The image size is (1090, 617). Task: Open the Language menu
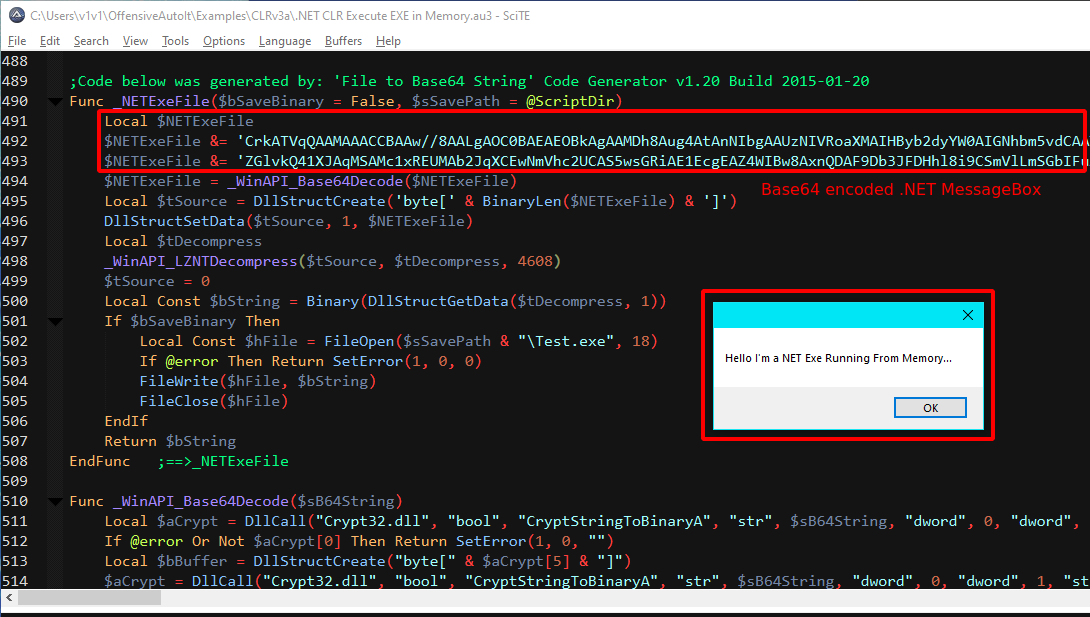[x=285, y=41]
